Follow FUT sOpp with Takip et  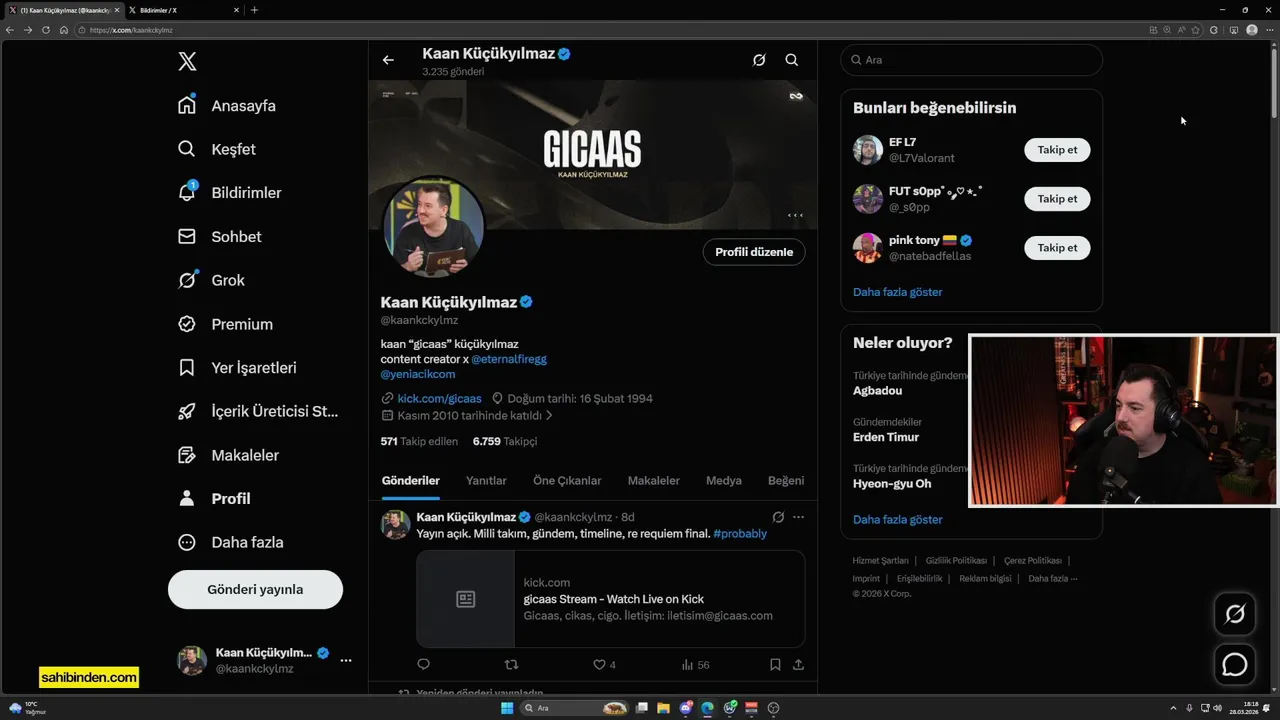pyautogui.click(x=1057, y=199)
